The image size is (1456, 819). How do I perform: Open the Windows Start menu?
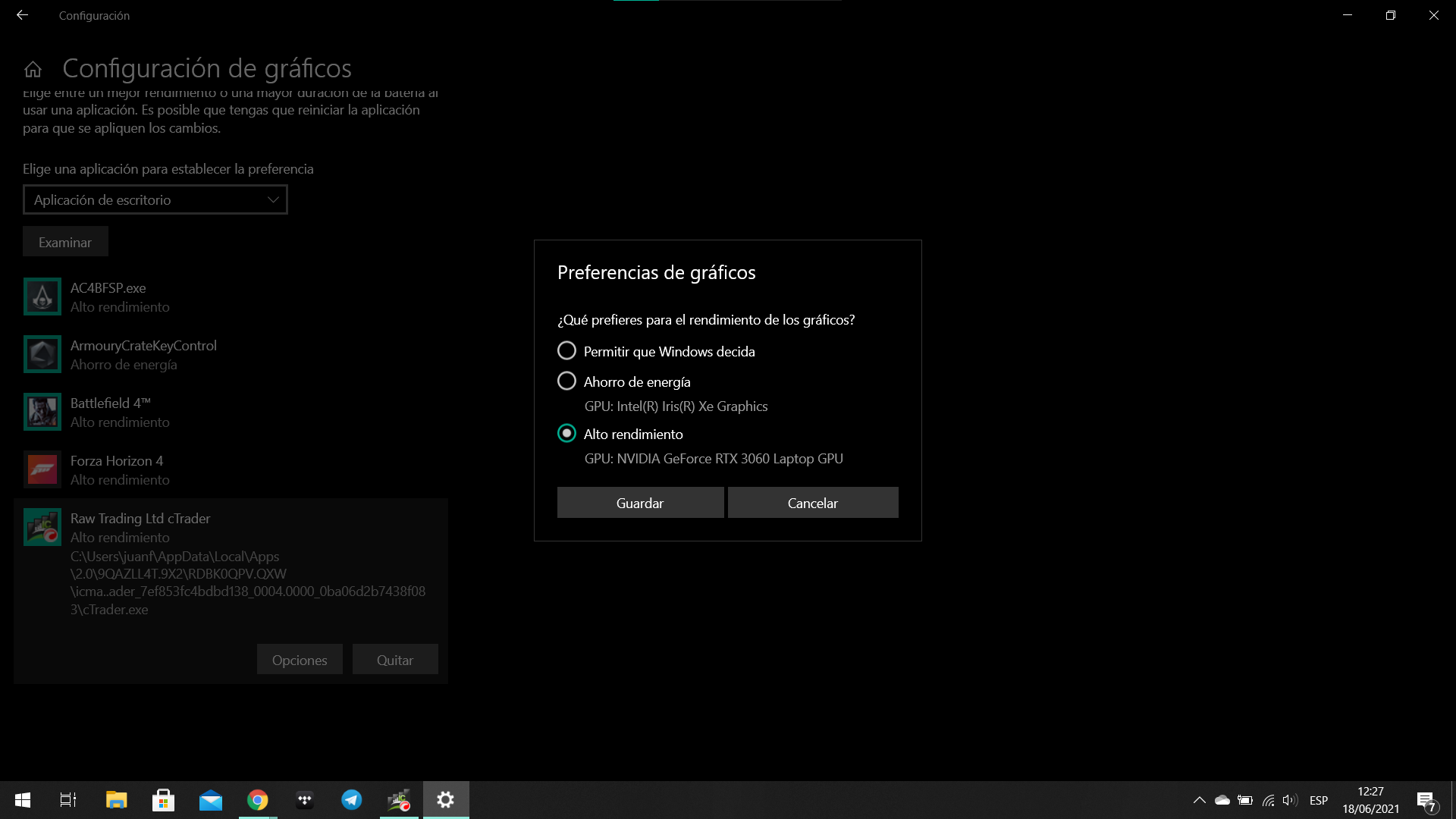coord(23,800)
